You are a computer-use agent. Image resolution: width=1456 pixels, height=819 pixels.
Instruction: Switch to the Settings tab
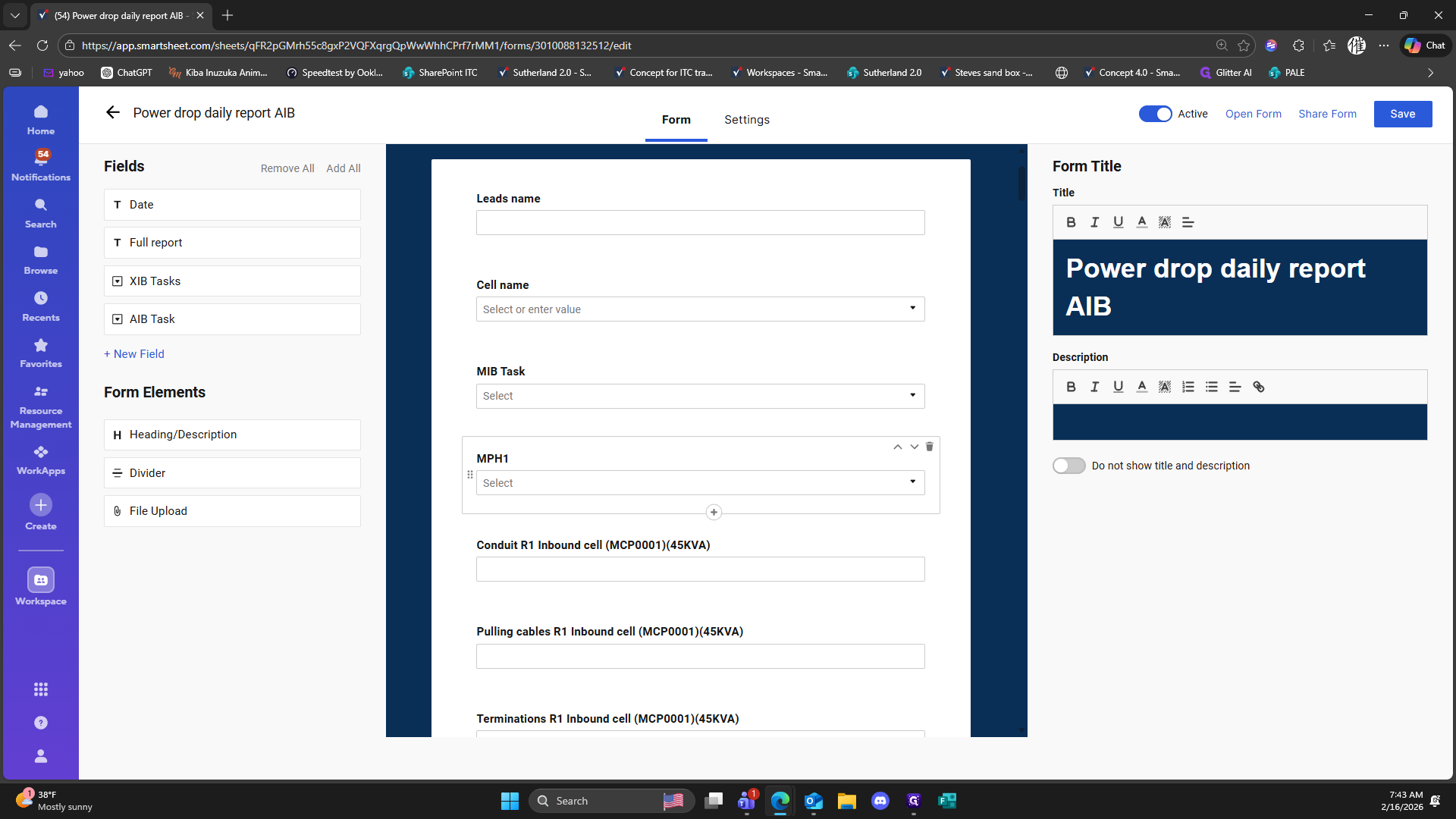[746, 120]
